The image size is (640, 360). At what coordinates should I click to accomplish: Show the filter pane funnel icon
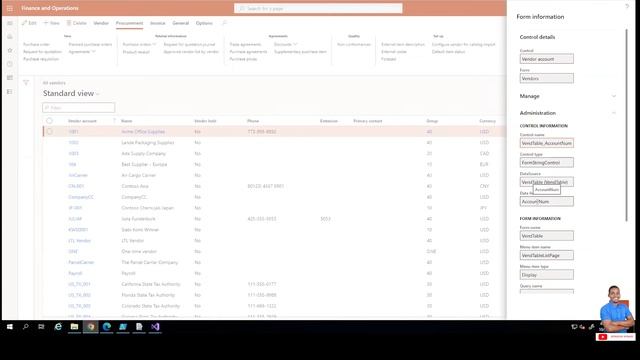[x=26, y=83]
